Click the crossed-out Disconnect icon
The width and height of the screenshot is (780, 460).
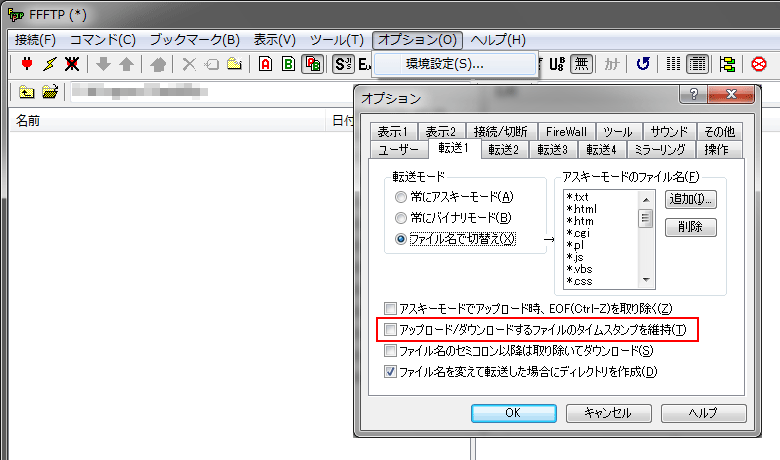[72, 64]
